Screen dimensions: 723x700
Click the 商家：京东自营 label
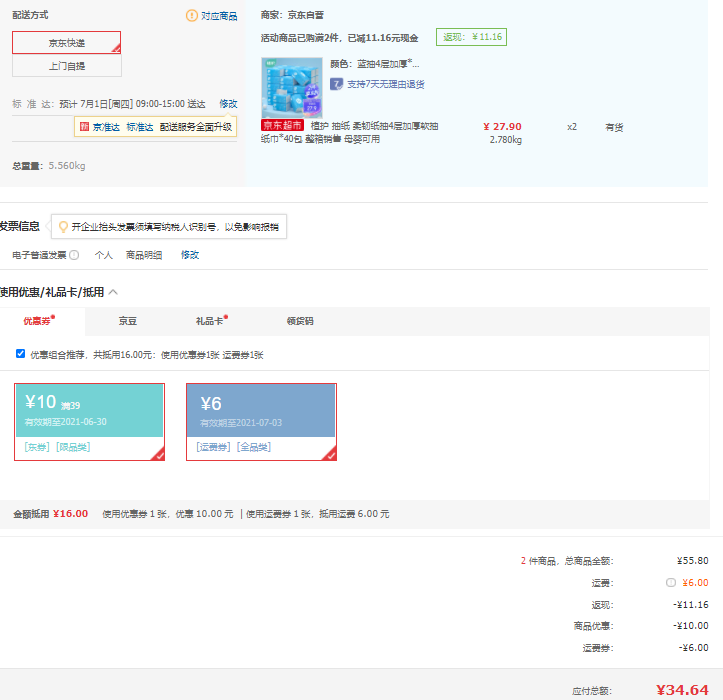(292, 15)
